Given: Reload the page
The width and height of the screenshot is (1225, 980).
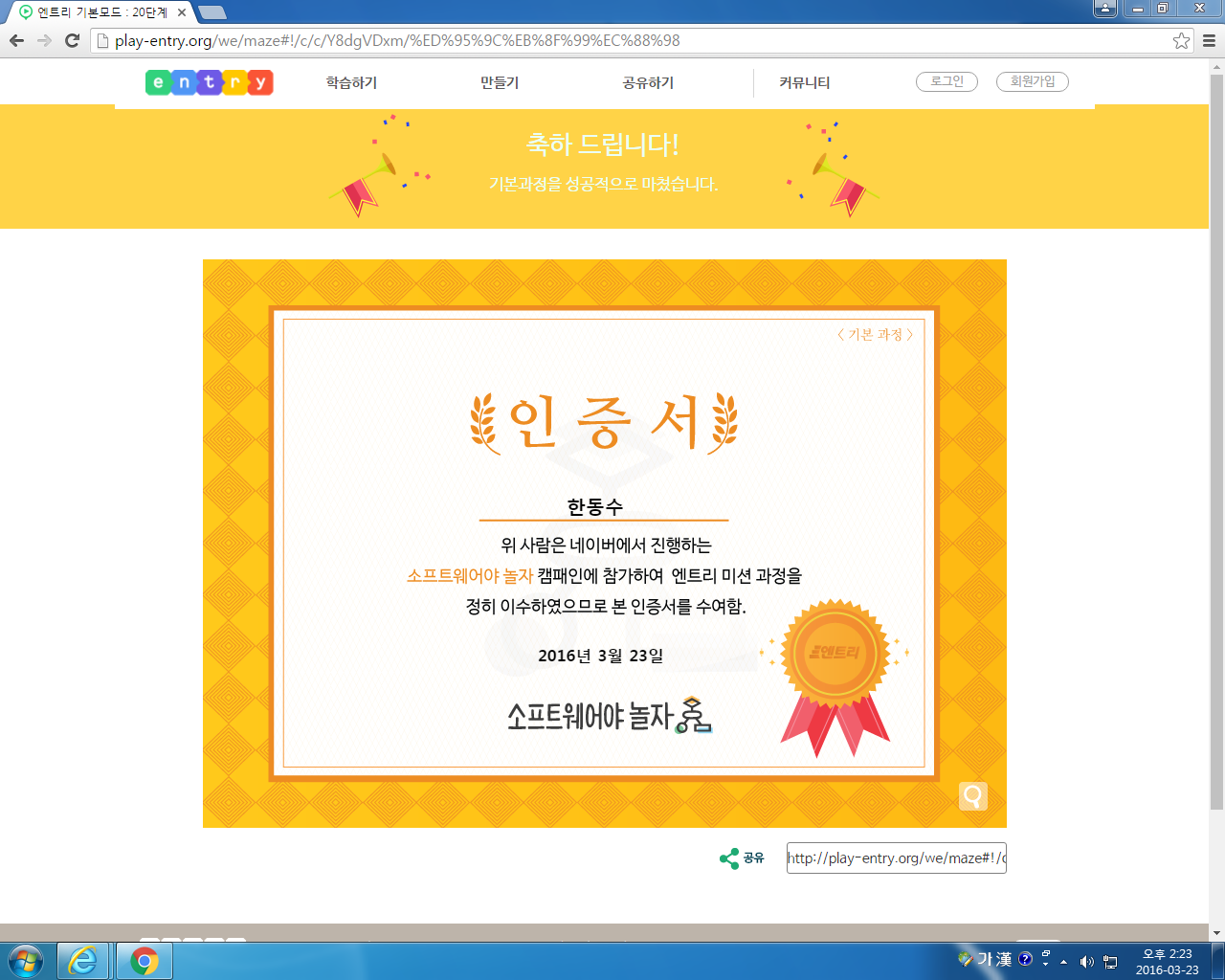Looking at the screenshot, I should tap(72, 40).
